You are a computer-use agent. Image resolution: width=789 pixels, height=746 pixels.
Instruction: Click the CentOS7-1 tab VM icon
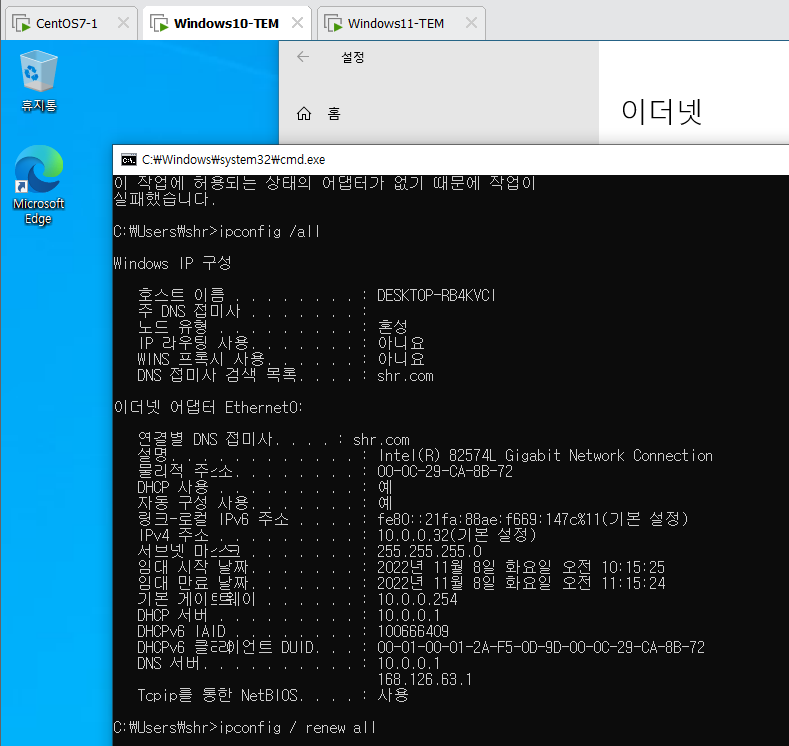[x=21, y=24]
